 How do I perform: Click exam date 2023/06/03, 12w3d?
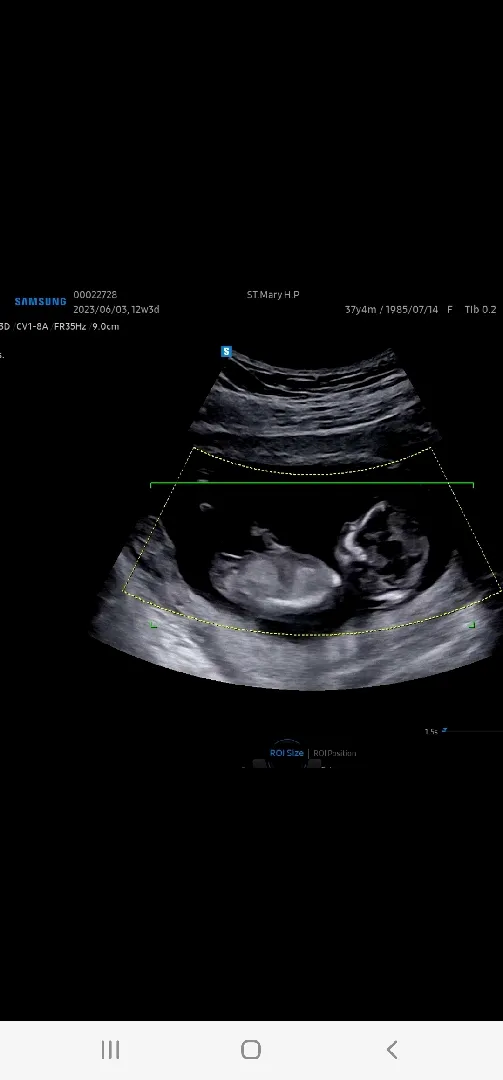(x=116, y=310)
